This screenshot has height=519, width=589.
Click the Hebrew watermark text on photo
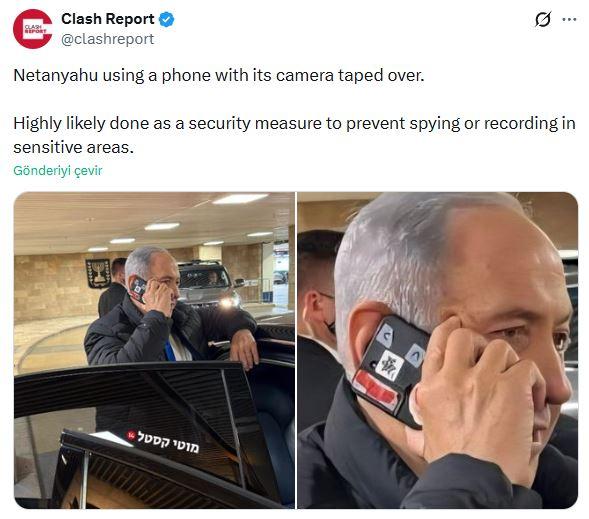[168, 442]
